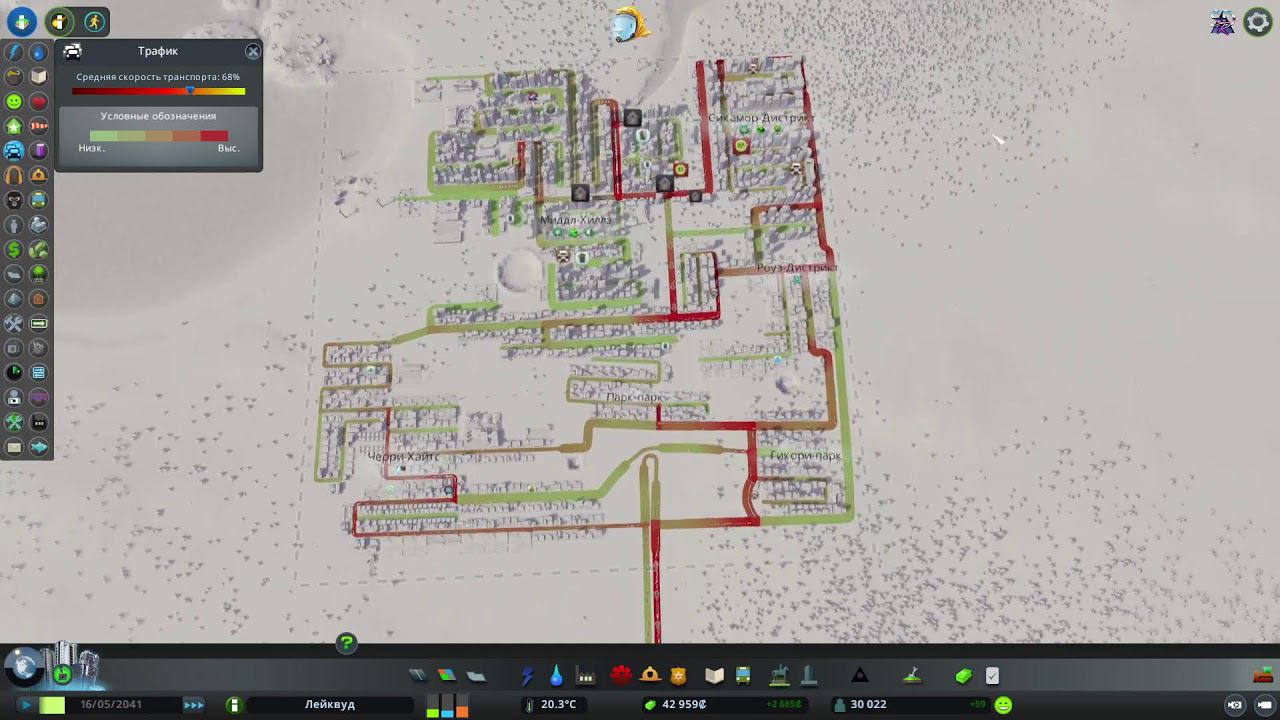Open the Fire Department build menu helmet

pyautogui.click(x=650, y=676)
